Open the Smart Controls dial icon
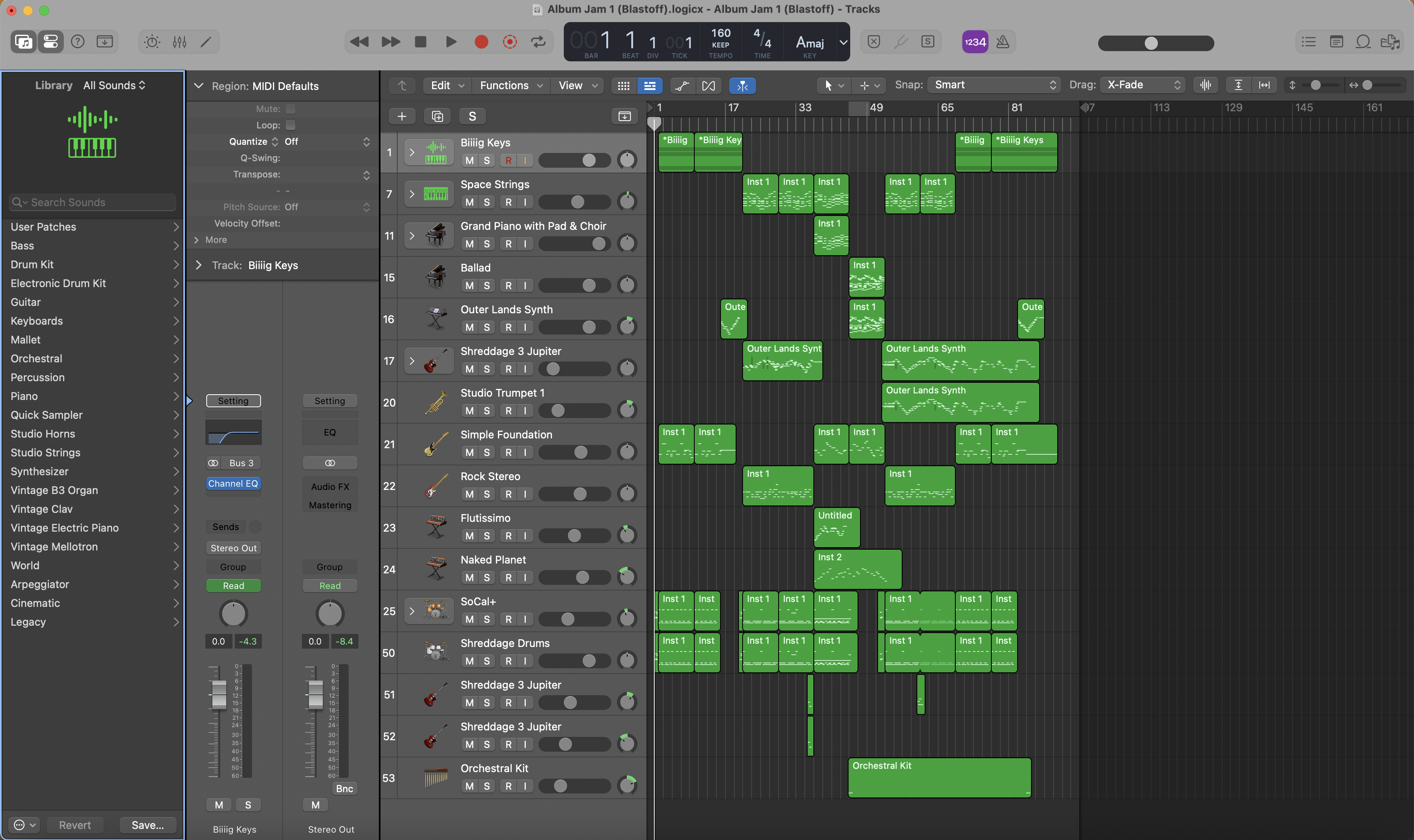Image resolution: width=1414 pixels, height=840 pixels. pyautogui.click(x=152, y=42)
